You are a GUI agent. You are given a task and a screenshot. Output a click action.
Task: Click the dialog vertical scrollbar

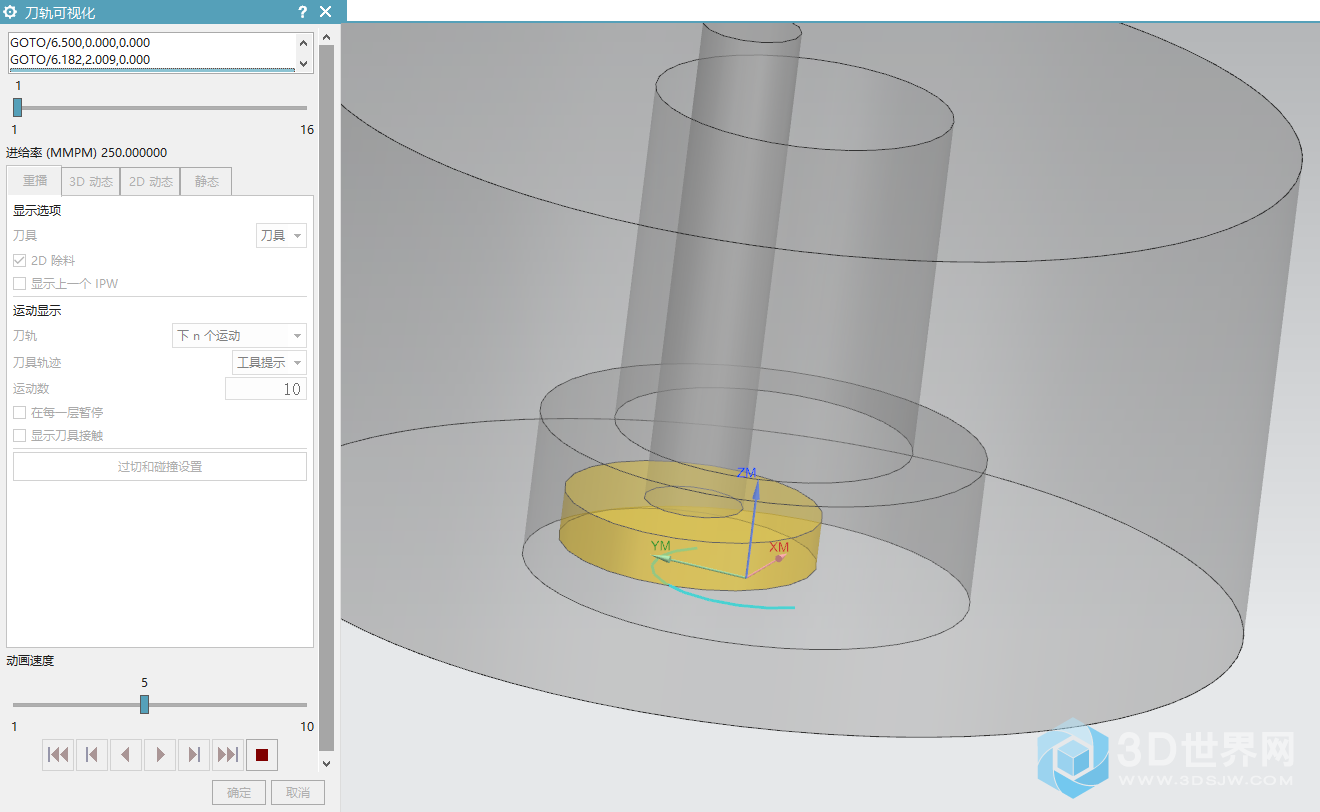[x=326, y=397]
